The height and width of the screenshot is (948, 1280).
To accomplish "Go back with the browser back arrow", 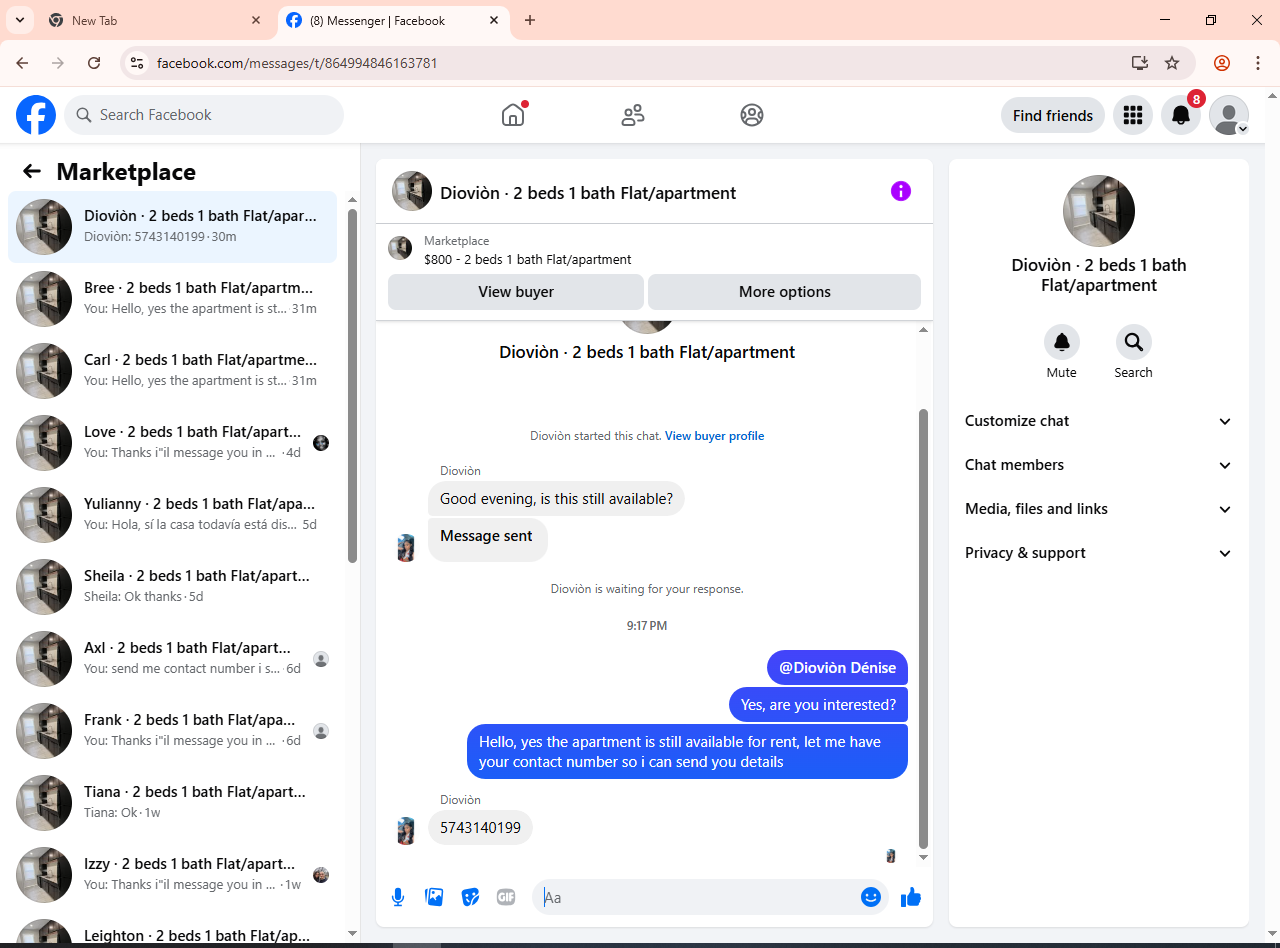I will pos(22,63).
